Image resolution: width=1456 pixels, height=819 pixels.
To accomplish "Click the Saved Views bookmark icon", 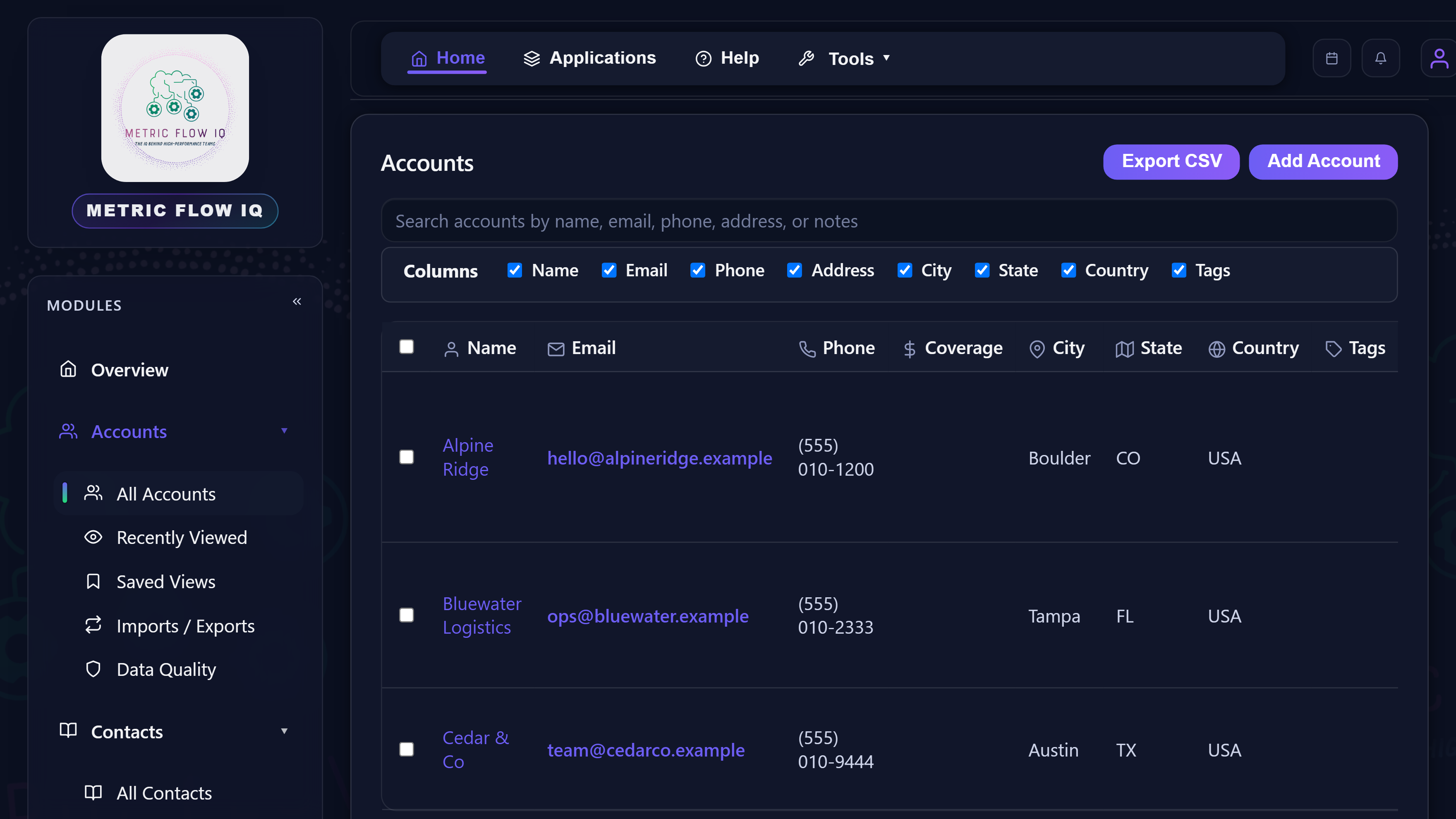I will (93, 581).
